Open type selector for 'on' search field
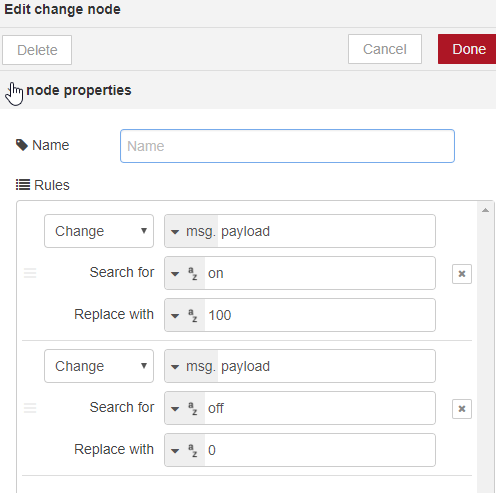 [185, 273]
